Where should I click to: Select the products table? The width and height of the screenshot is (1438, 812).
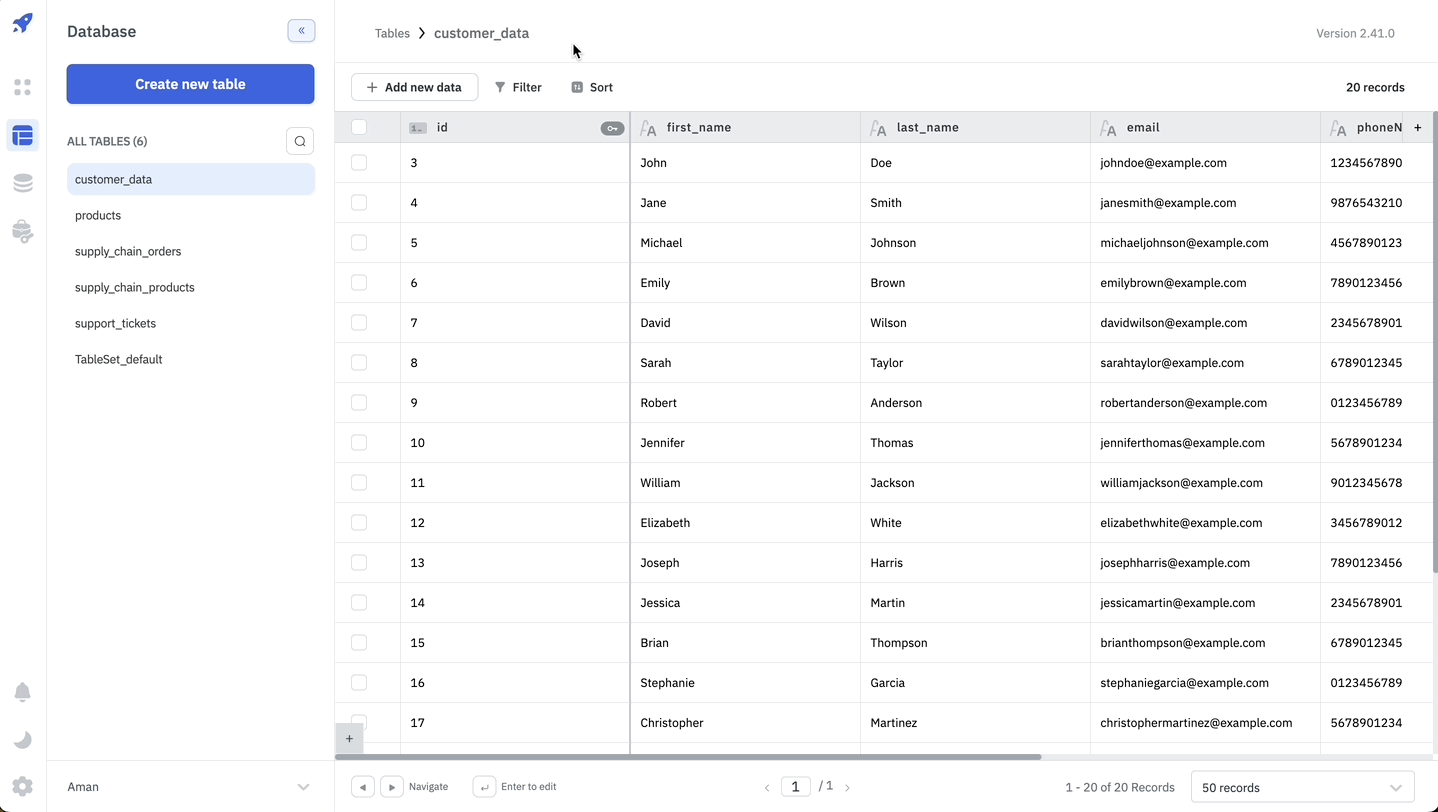click(x=98, y=216)
